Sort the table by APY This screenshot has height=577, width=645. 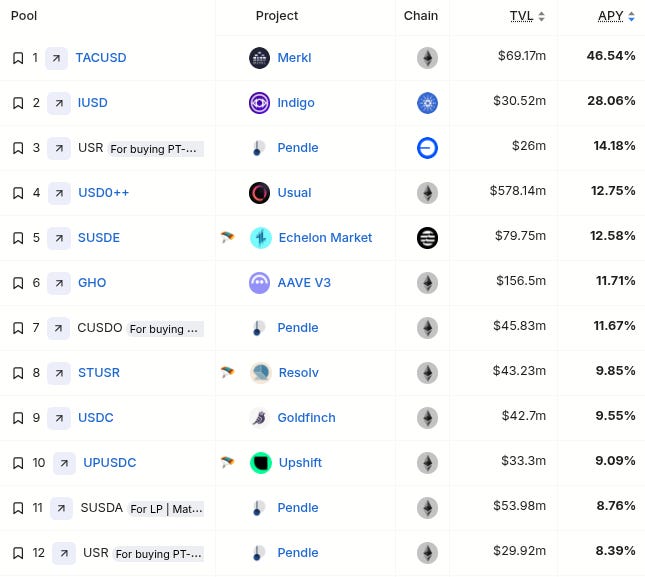pyautogui.click(x=616, y=16)
